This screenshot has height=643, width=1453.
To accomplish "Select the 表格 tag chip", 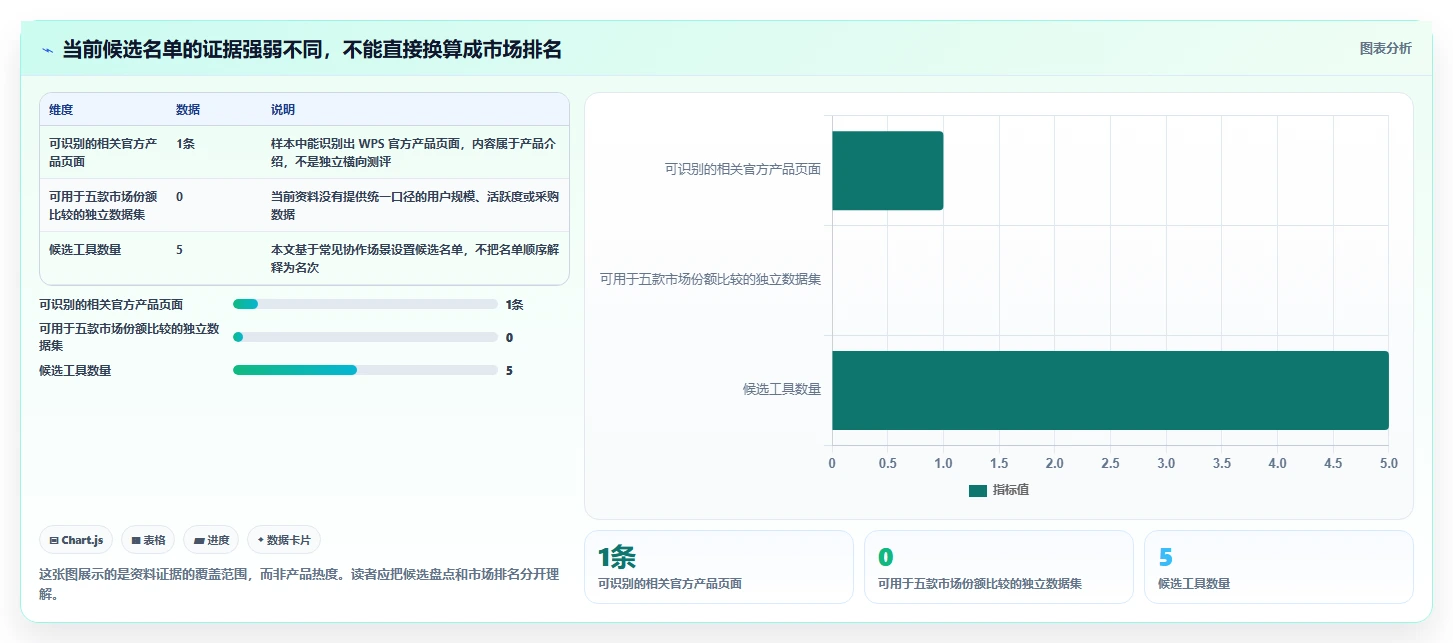I will point(148,540).
